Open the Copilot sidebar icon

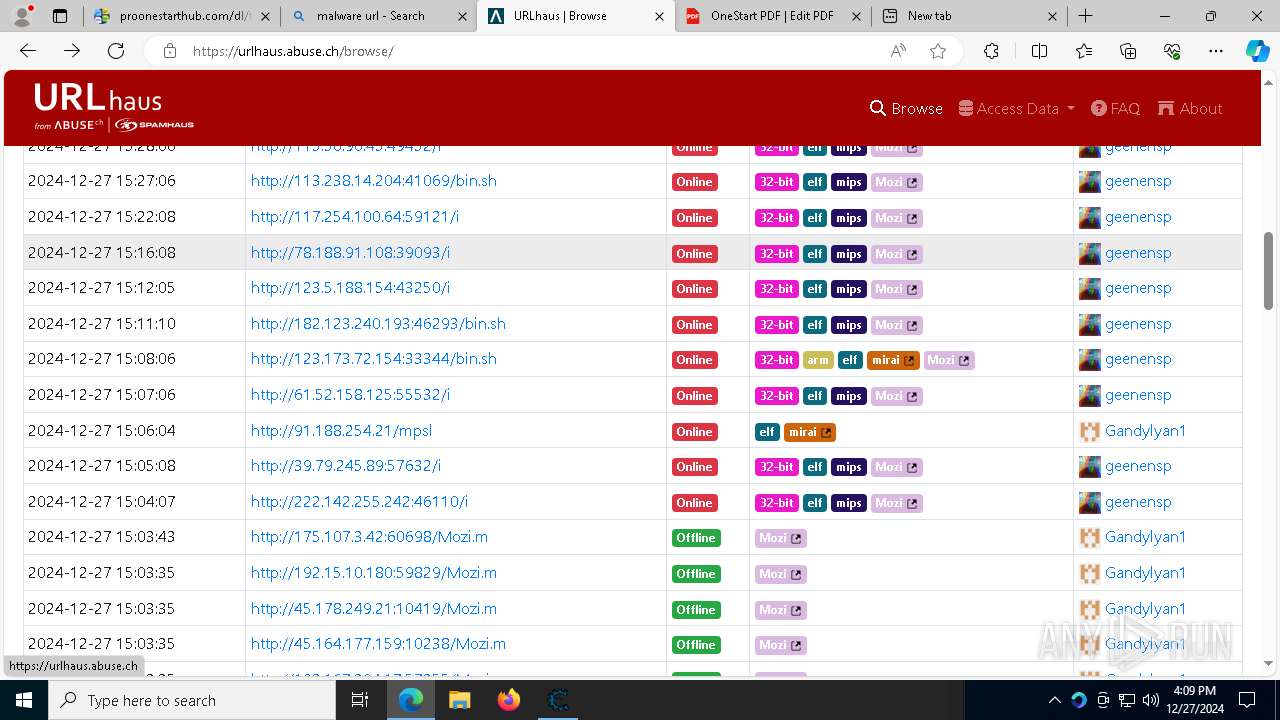tap(1257, 51)
